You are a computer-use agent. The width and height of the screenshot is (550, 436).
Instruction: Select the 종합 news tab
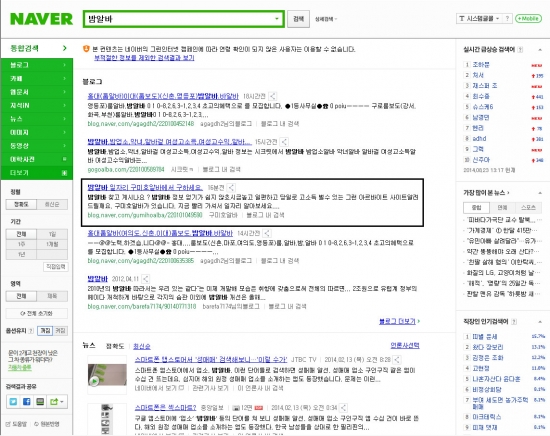pos(476,207)
